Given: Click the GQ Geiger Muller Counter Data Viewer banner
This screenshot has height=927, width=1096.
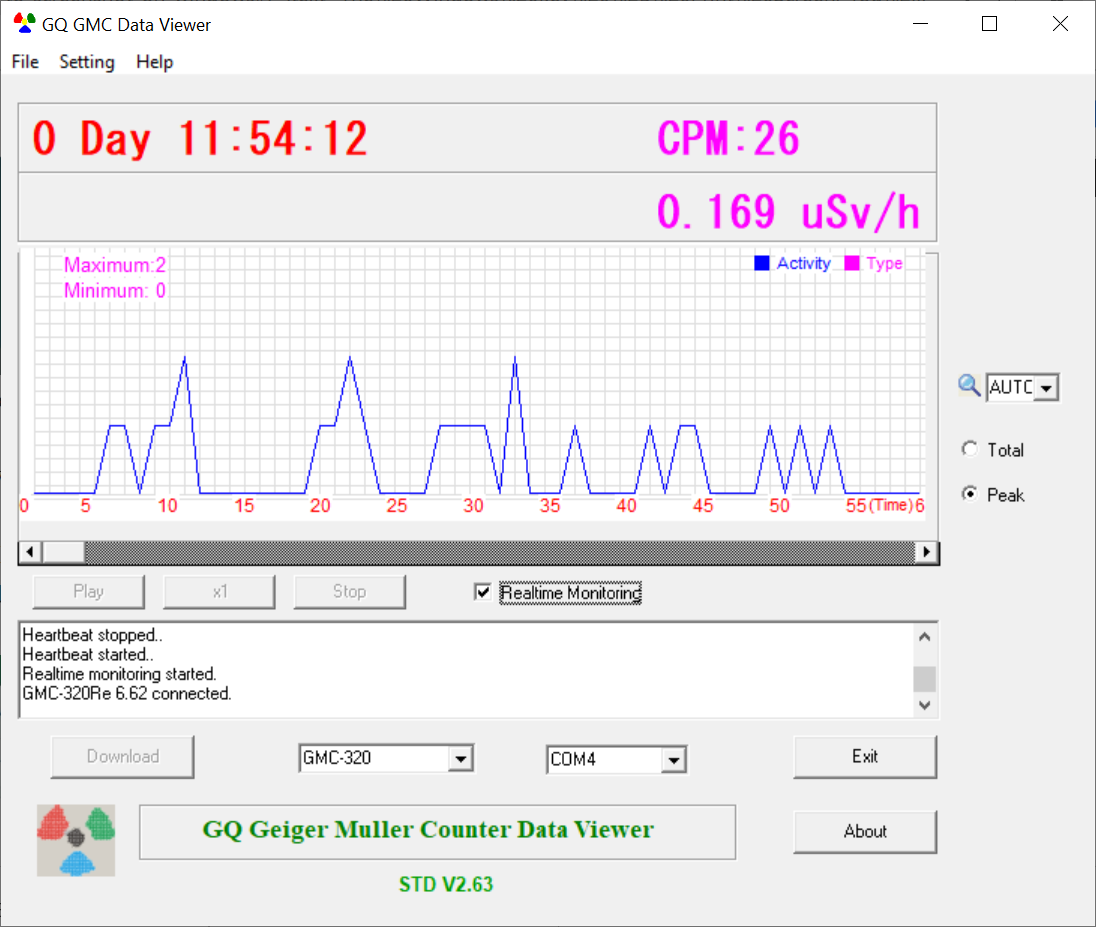Looking at the screenshot, I should pyautogui.click(x=438, y=831).
